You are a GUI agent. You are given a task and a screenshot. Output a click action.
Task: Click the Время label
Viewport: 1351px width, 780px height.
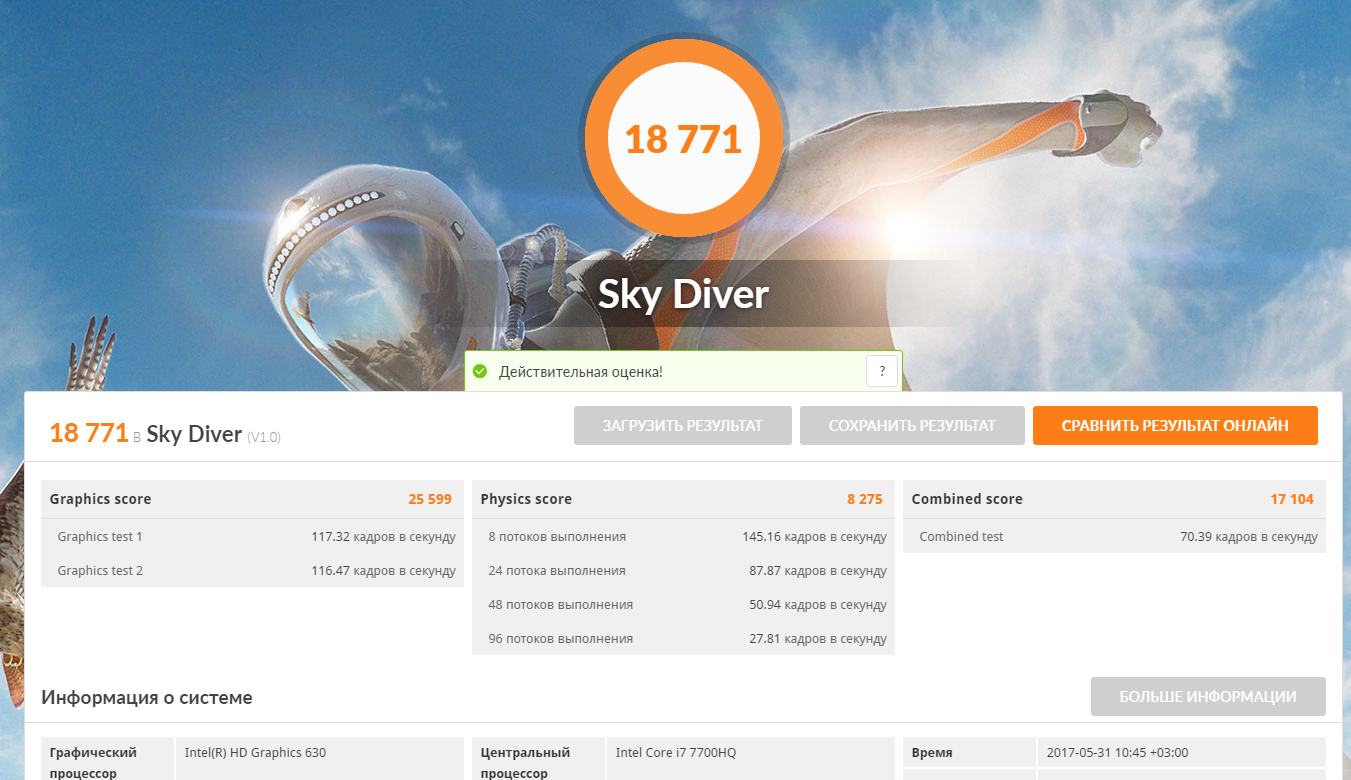pyautogui.click(x=932, y=753)
